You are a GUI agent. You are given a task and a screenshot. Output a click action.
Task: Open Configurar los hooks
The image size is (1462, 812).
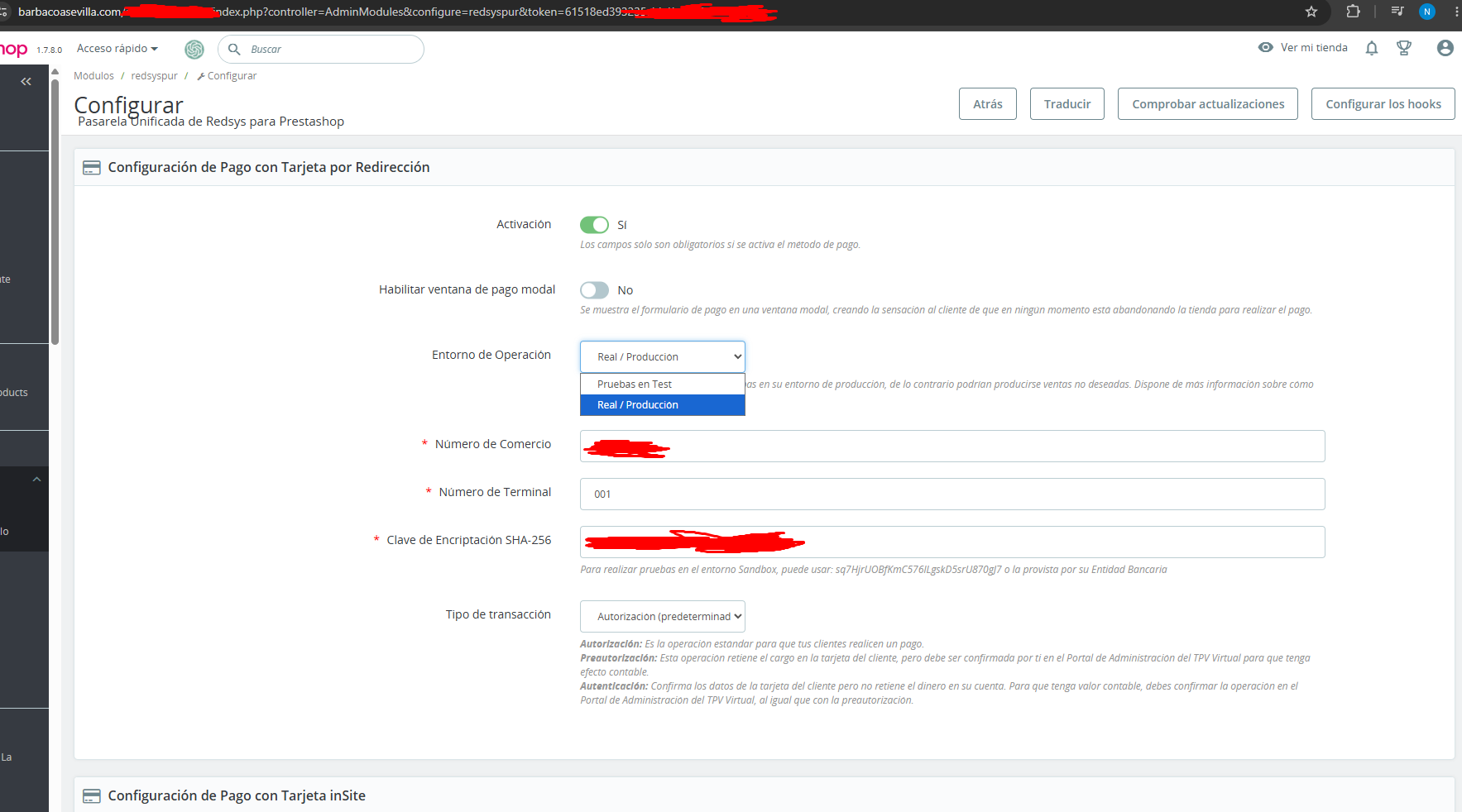[x=1383, y=104]
